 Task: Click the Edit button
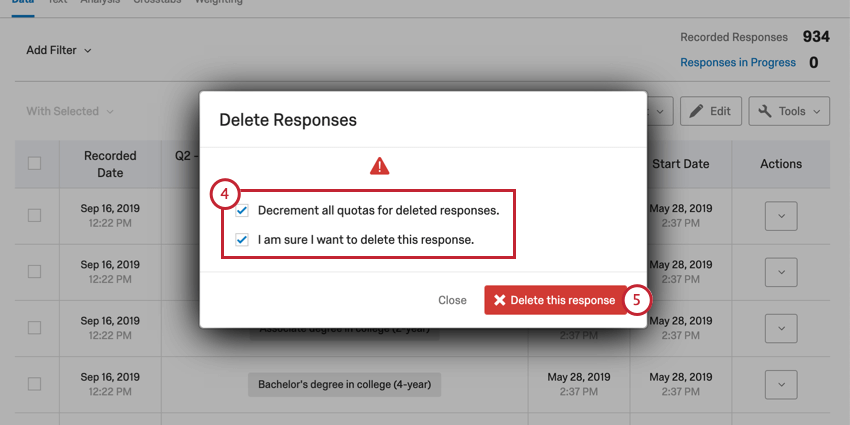(711, 111)
